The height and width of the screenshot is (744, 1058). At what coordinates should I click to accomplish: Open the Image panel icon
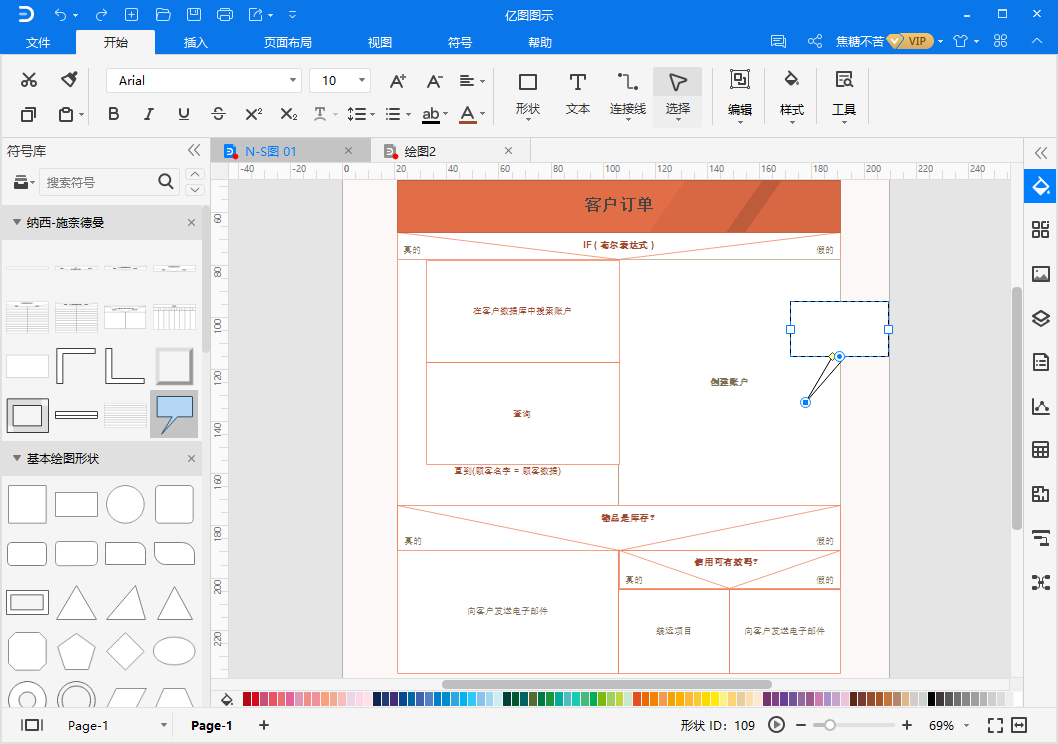[x=1040, y=274]
